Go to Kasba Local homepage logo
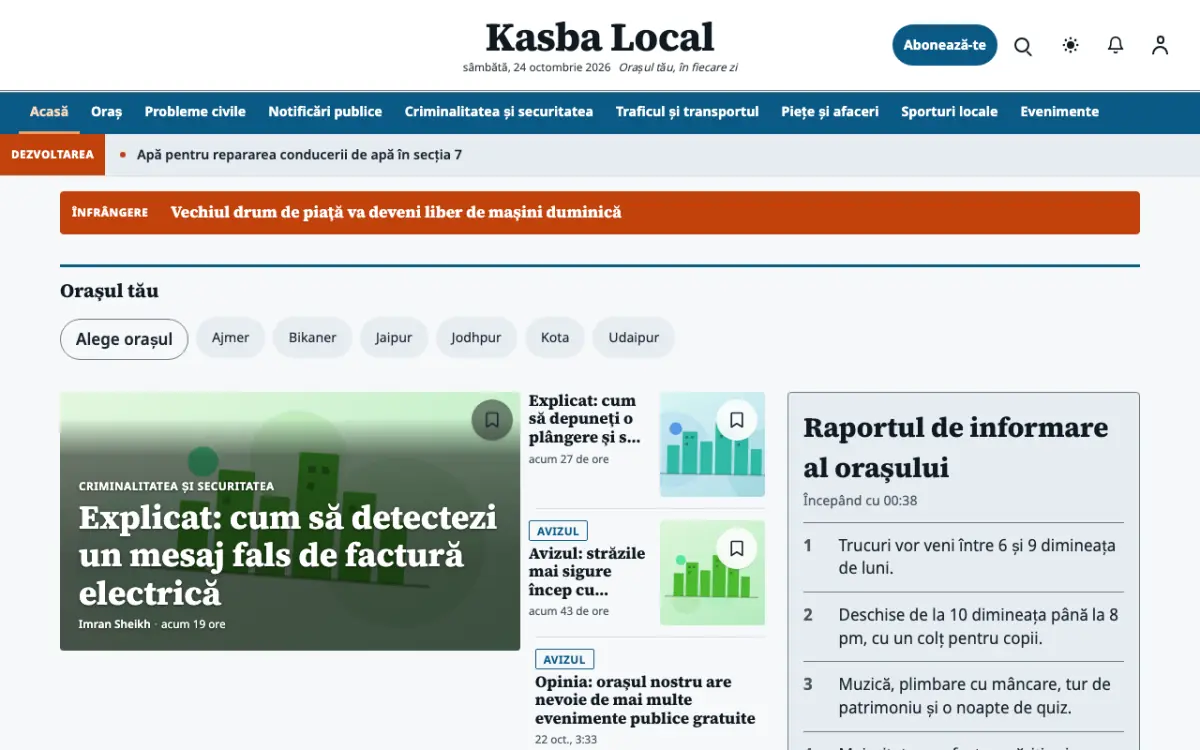The width and height of the screenshot is (1200, 750). (x=600, y=38)
